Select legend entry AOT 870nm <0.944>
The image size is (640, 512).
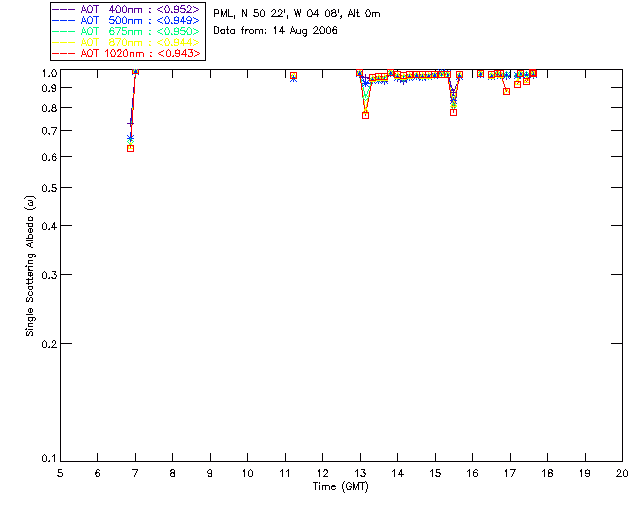pos(127,42)
